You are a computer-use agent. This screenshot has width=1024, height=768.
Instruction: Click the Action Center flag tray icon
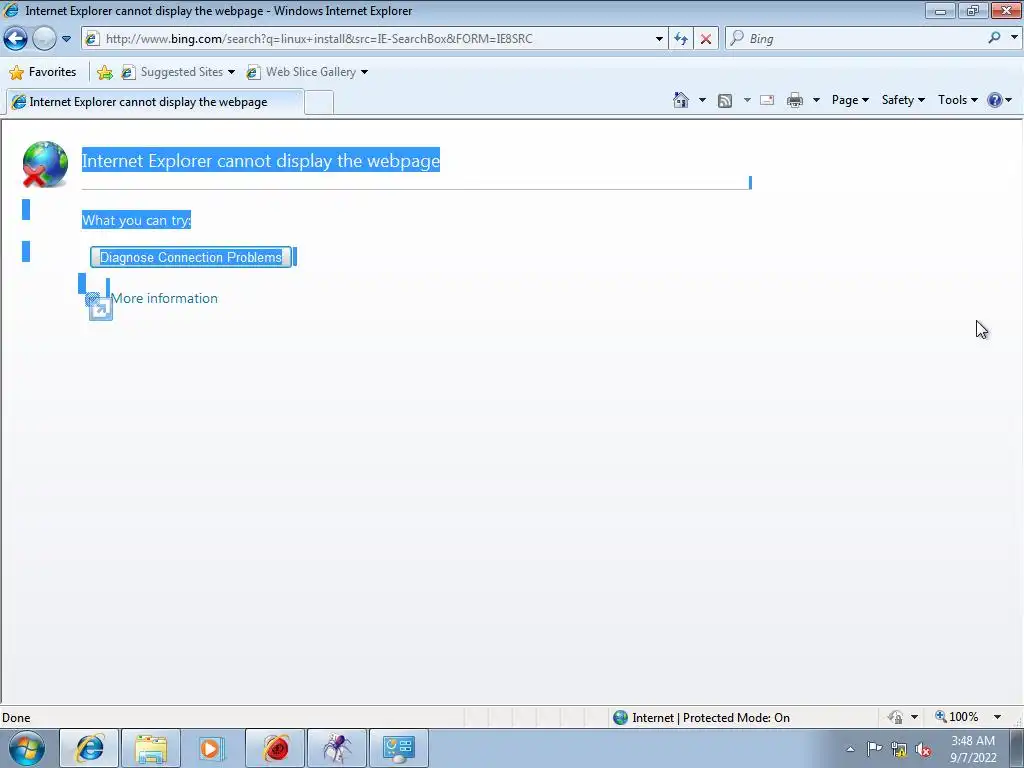tap(874, 749)
